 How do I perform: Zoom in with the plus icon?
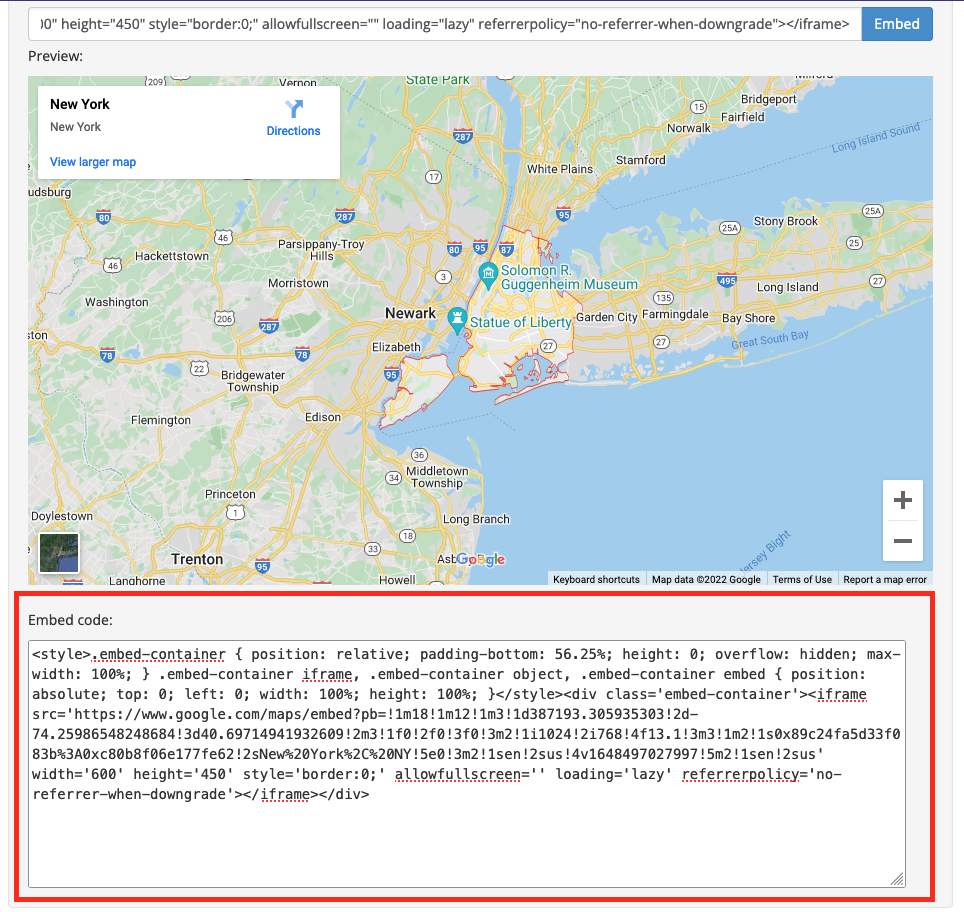tap(903, 500)
